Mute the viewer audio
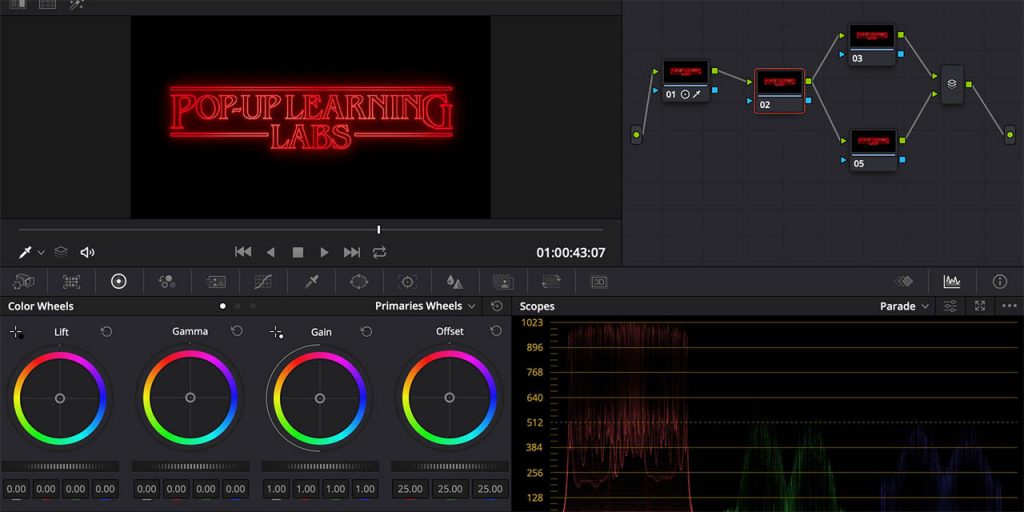Image resolution: width=1024 pixels, height=512 pixels. 87,253
